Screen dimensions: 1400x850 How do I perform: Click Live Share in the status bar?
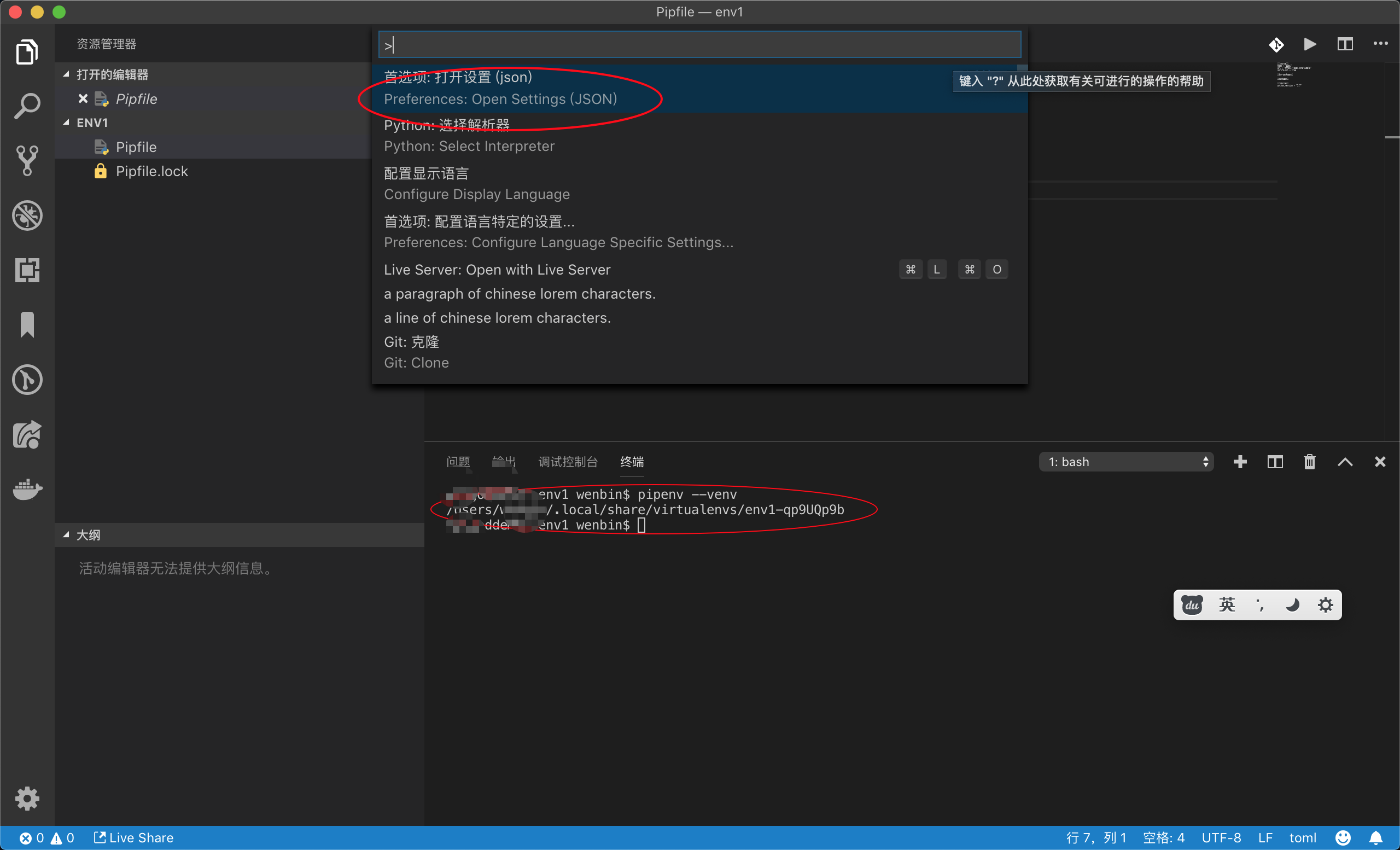134,838
